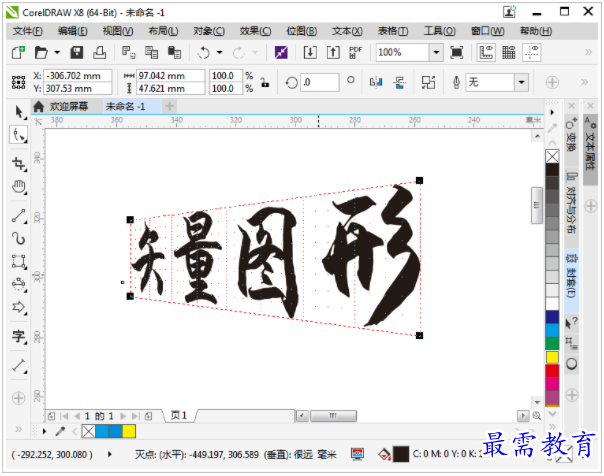Viewport: 604px width, 476px height.
Task: Toggle show grid icon
Action: tap(508, 52)
